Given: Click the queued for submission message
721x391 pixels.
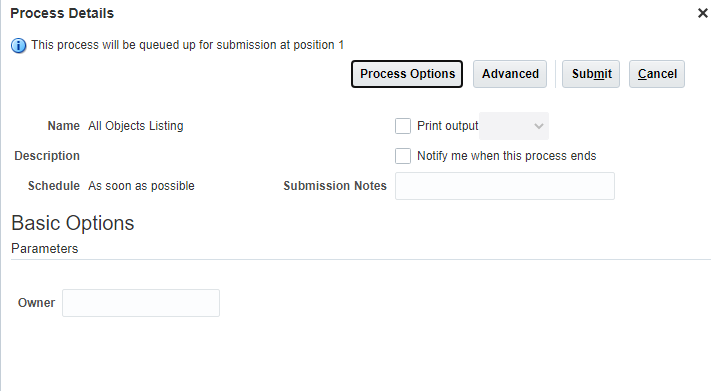Looking at the screenshot, I should (x=187, y=45).
